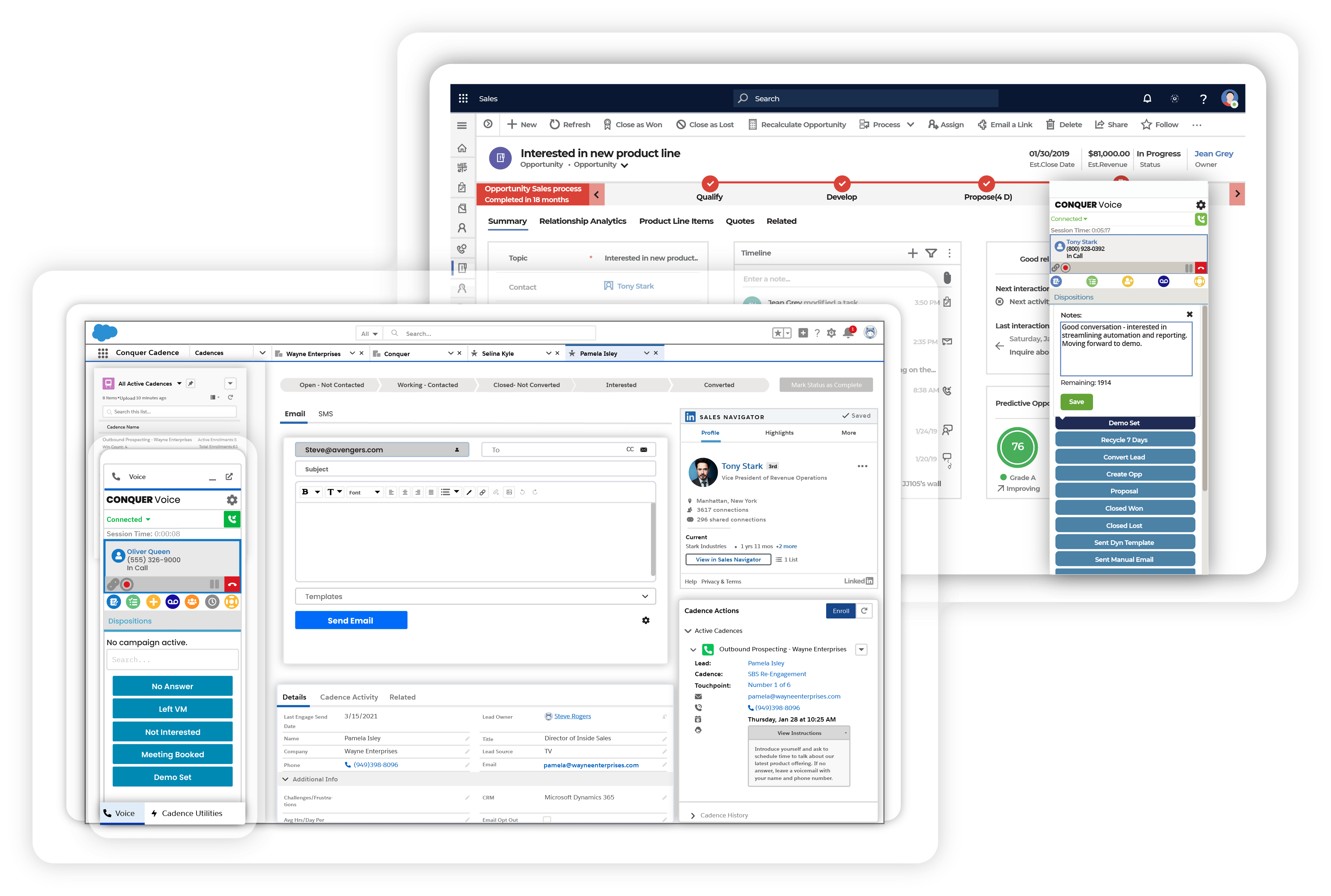Pause the Oliver Queen call
This screenshot has width=1331, height=896.
click(215, 584)
